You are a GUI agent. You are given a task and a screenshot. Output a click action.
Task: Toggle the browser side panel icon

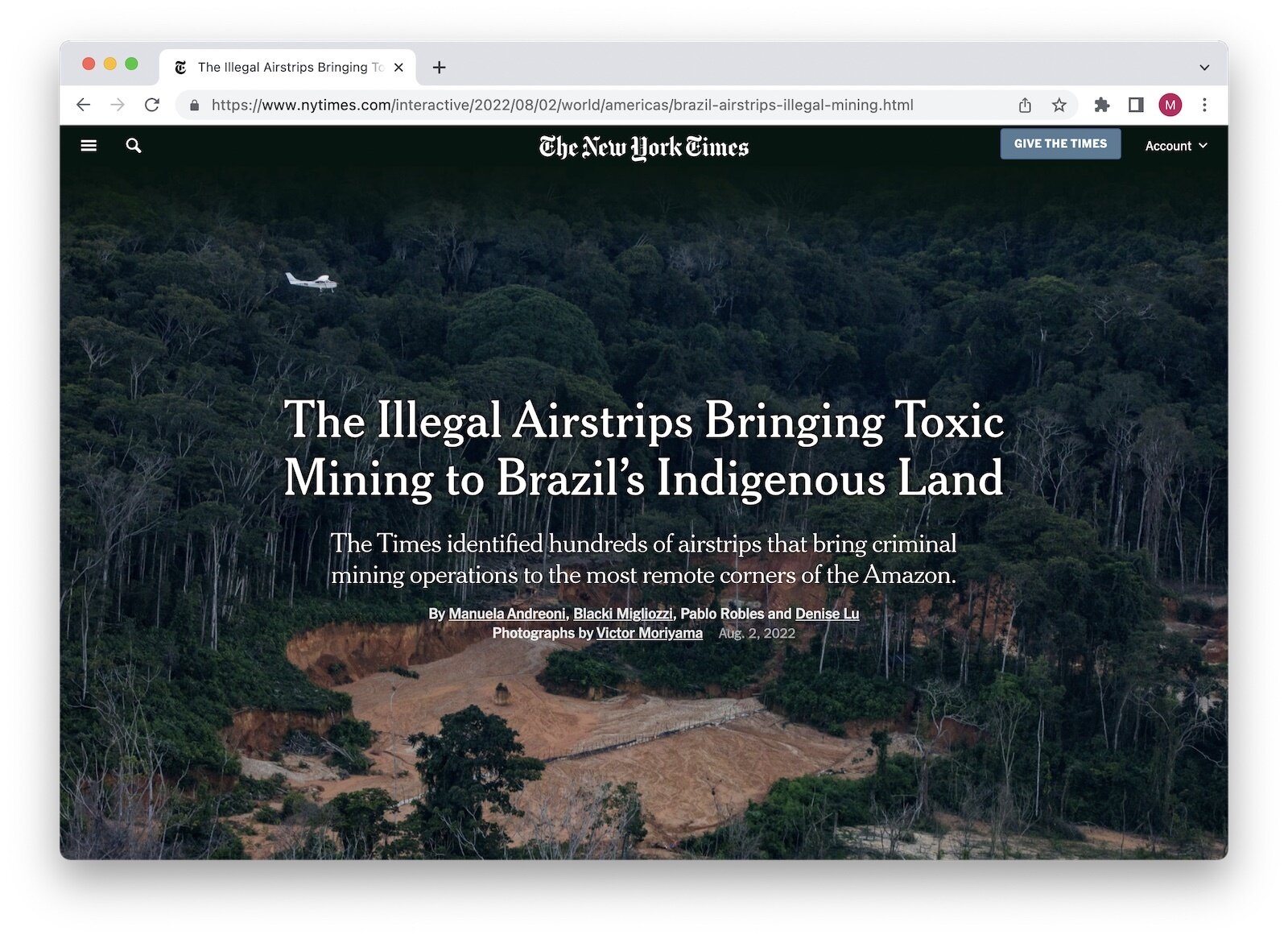(1136, 105)
